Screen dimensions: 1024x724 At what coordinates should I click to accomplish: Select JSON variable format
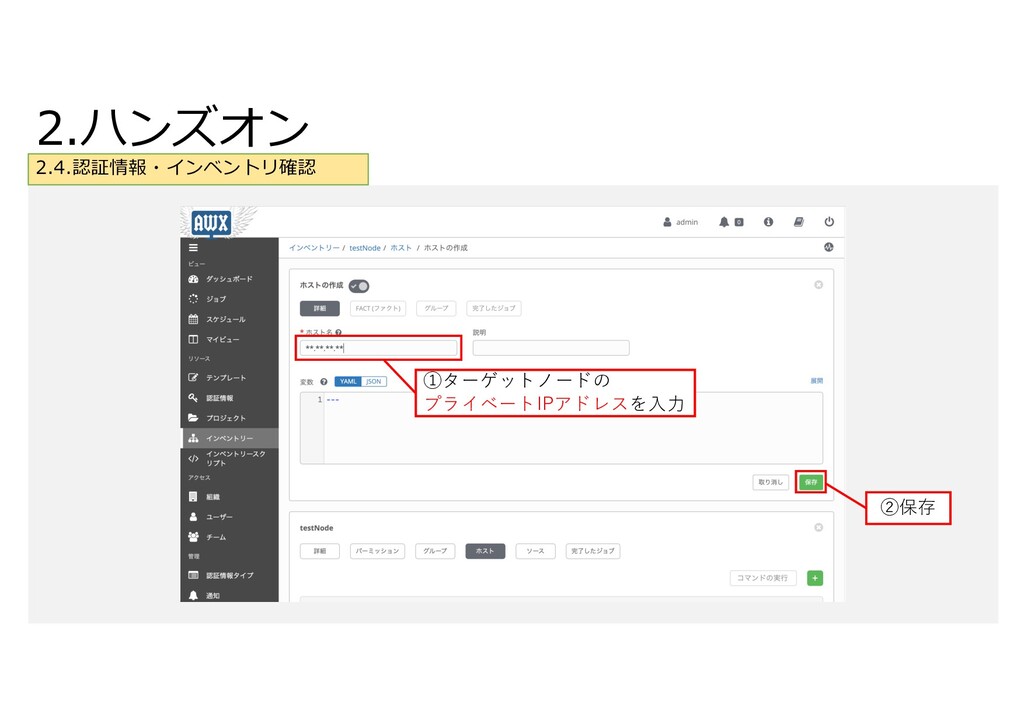[x=374, y=382]
